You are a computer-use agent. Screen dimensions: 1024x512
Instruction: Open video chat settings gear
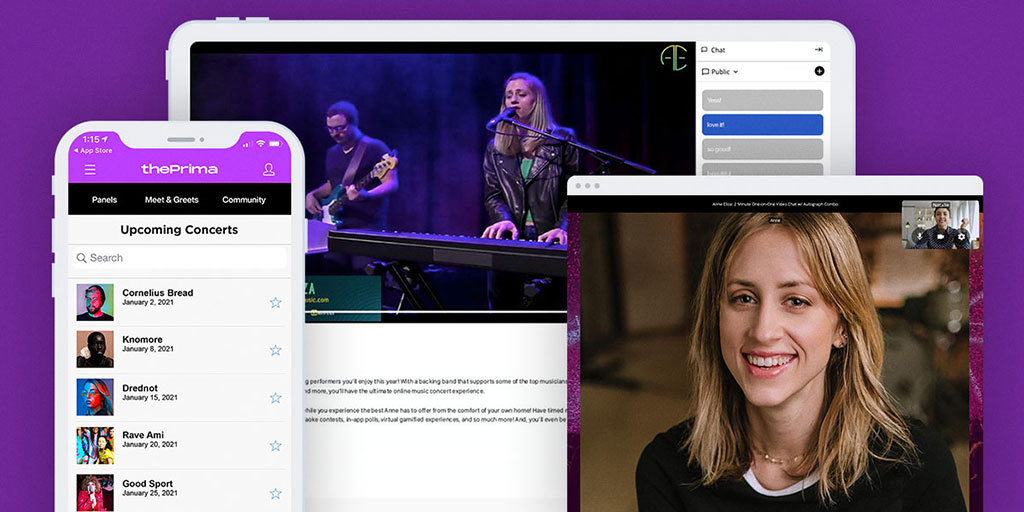pyautogui.click(x=961, y=236)
